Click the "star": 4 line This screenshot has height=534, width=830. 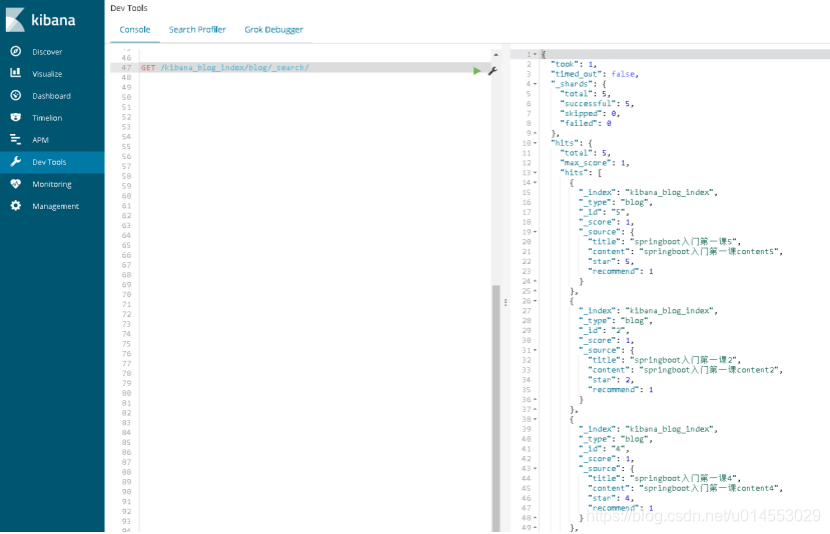(x=610, y=498)
